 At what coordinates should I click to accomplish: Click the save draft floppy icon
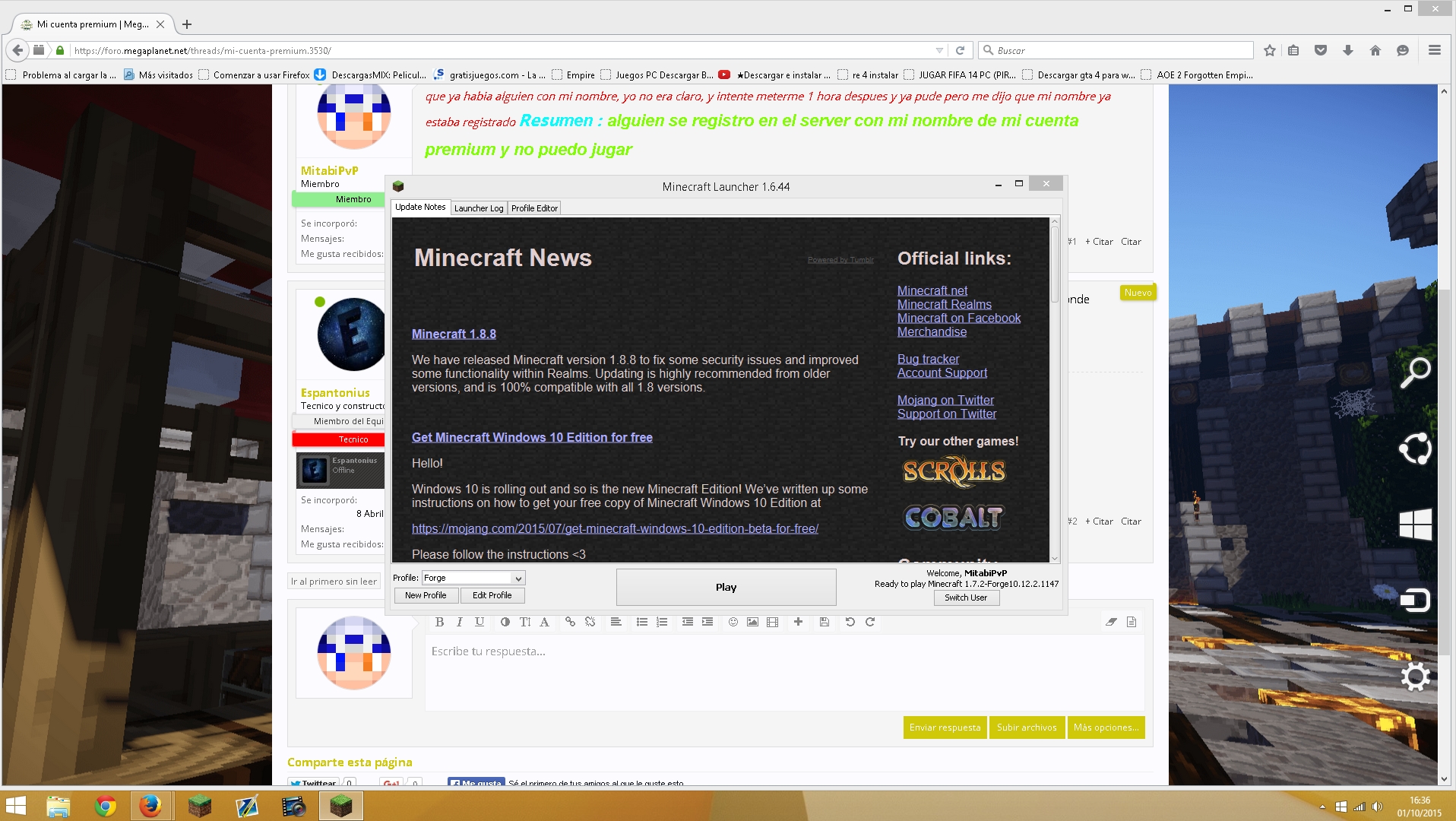pos(825,622)
